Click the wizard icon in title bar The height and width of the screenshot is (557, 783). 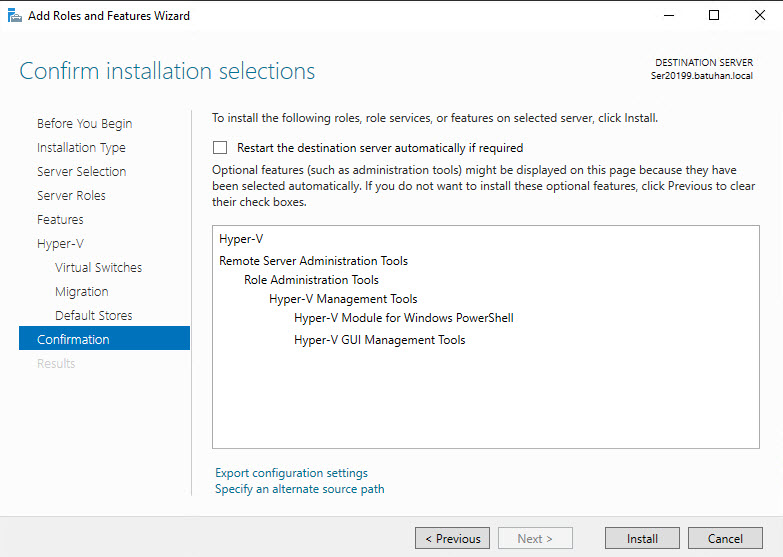(x=14, y=16)
